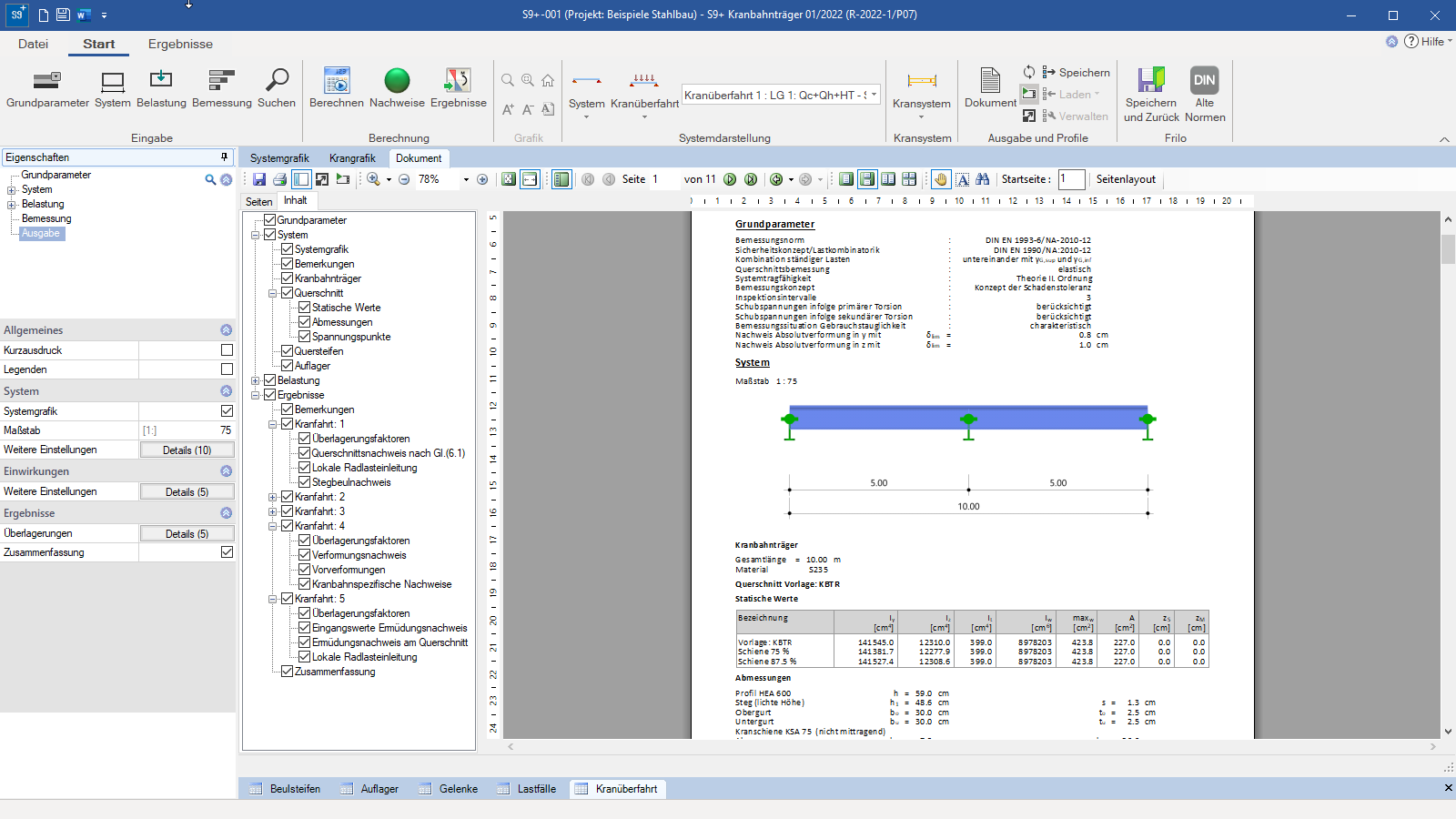Image resolution: width=1456 pixels, height=819 pixels.
Task: Open Grundparameter input dialog
Action: [x=47, y=88]
